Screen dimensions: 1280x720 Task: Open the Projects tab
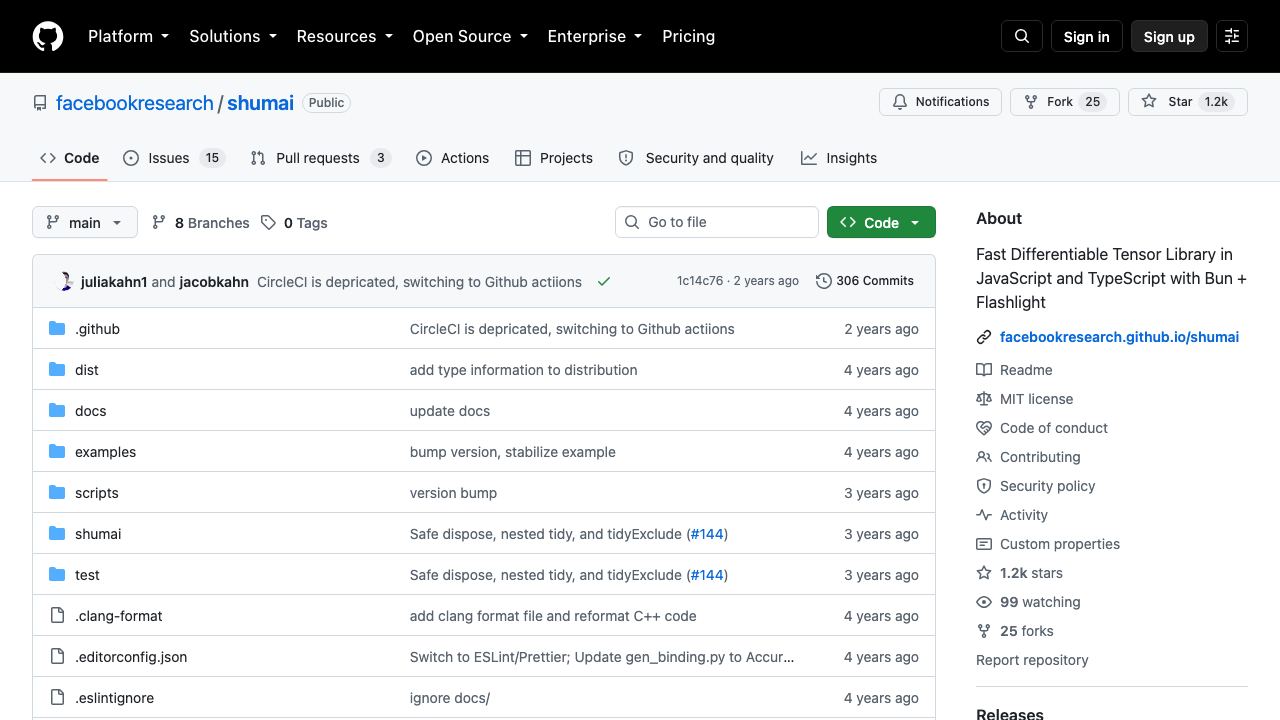(554, 158)
